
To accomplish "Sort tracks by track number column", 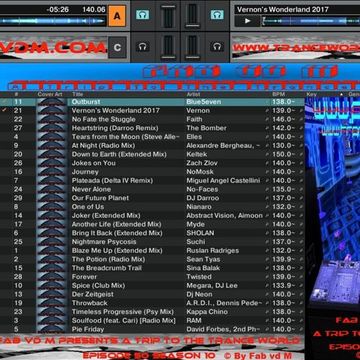I will pos(18,94).
